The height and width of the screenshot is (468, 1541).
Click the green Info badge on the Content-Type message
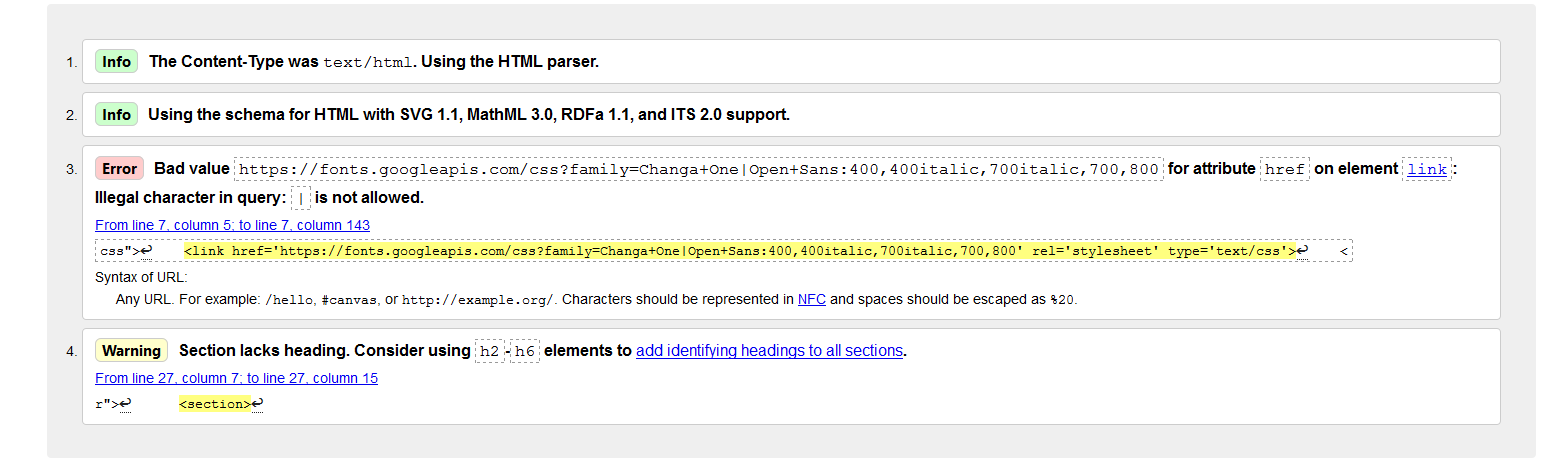(x=116, y=62)
